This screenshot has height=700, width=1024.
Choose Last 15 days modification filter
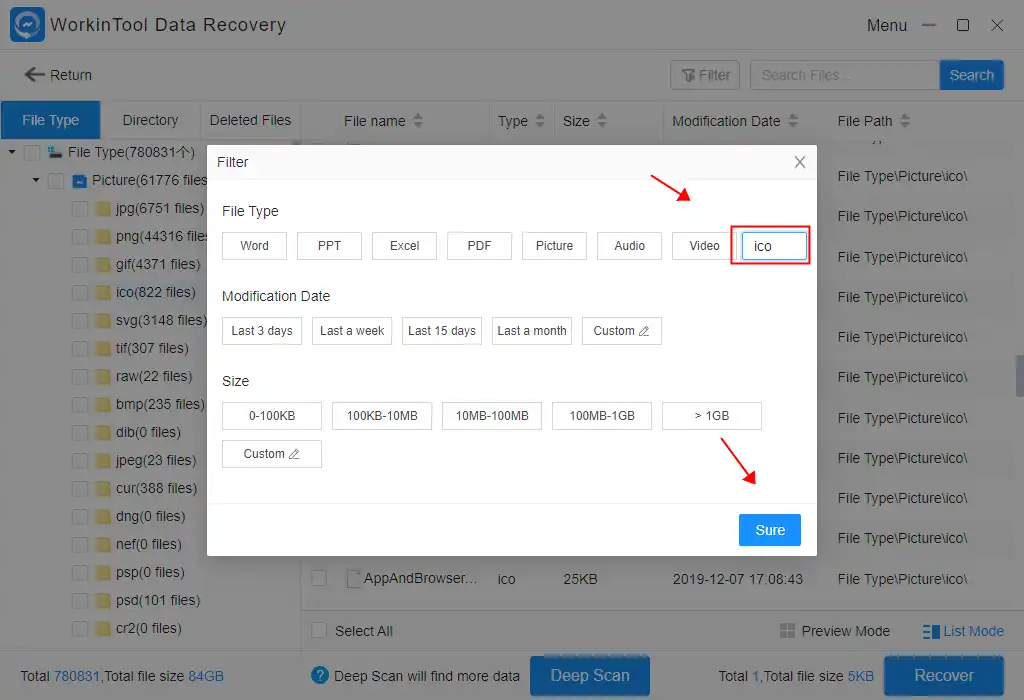[442, 331]
